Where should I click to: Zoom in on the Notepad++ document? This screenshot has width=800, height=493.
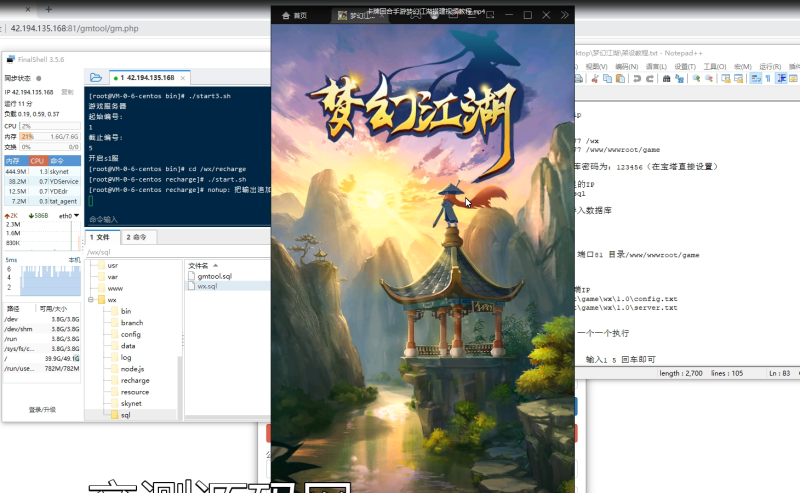pyautogui.click(x=696, y=79)
